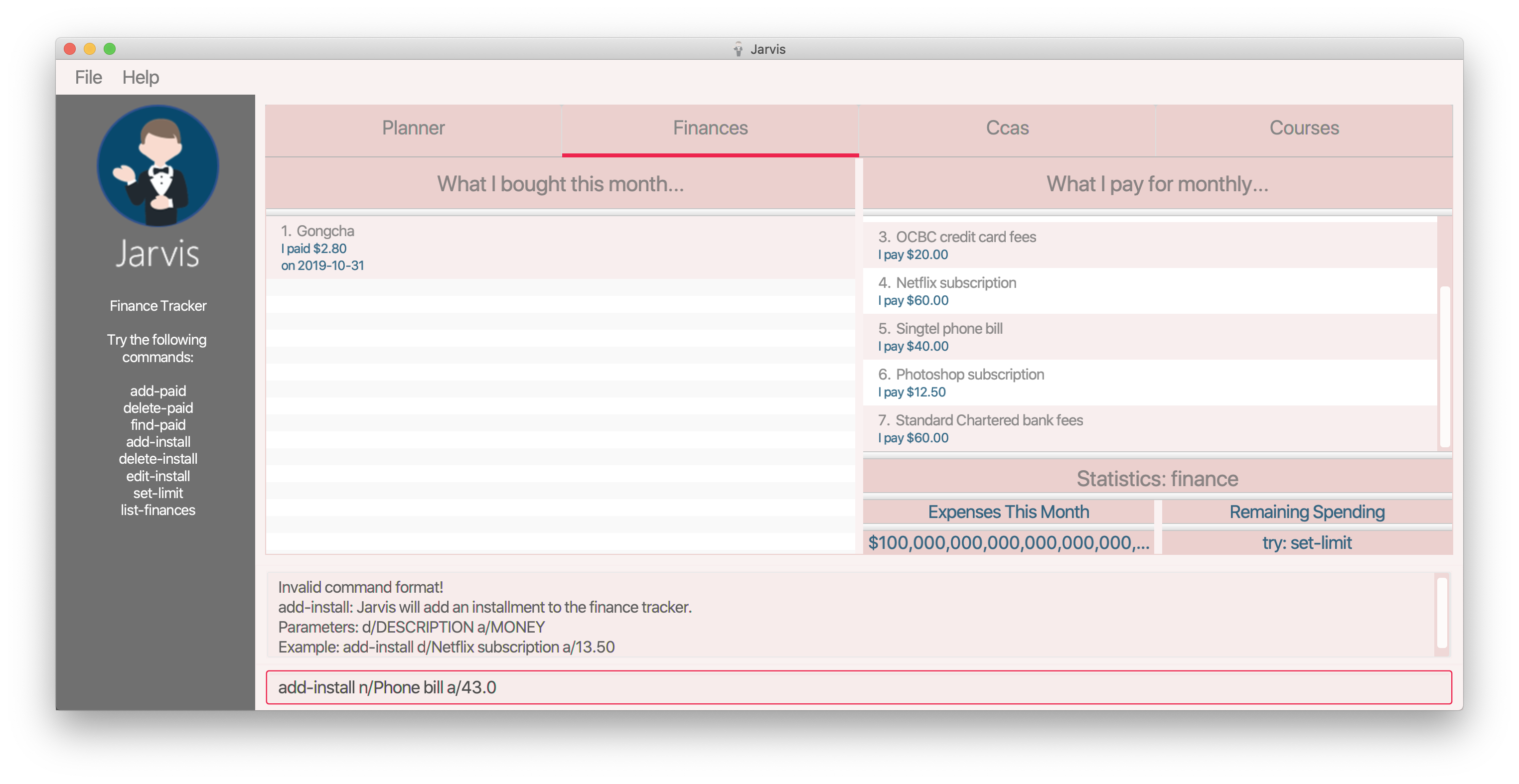Screen dimensions: 1519x784
Task: Select the OCBC credit card fees entry
Action: coord(1149,245)
